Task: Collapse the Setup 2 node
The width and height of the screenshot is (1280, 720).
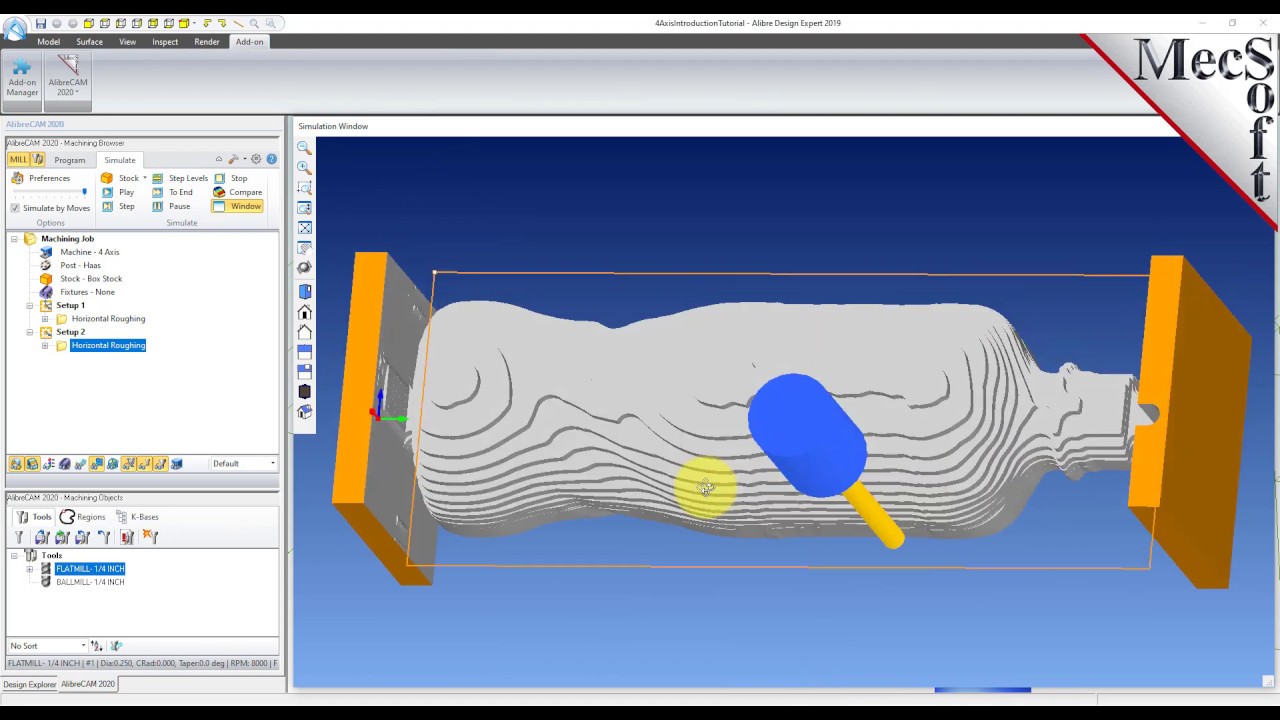Action: [x=29, y=332]
